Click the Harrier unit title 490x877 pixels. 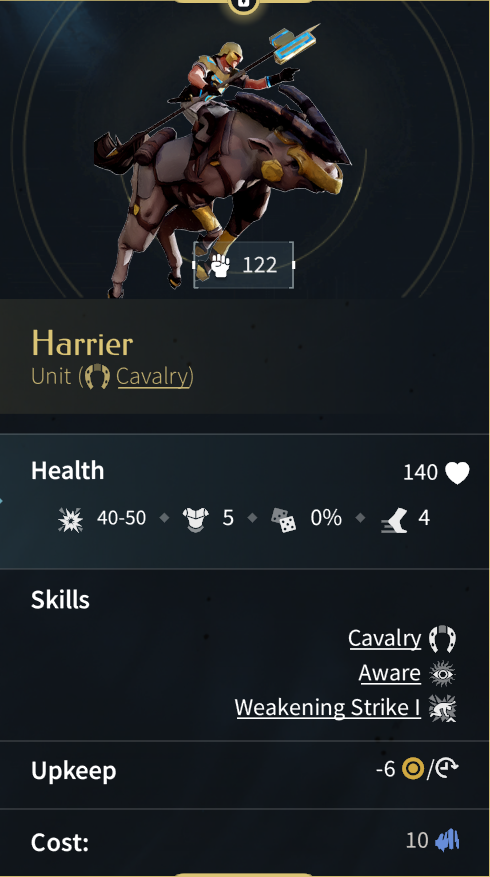tap(82, 343)
